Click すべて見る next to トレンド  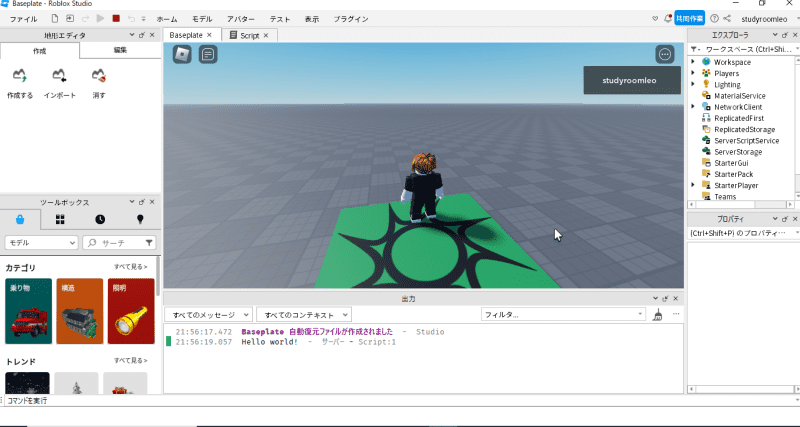pos(131,361)
